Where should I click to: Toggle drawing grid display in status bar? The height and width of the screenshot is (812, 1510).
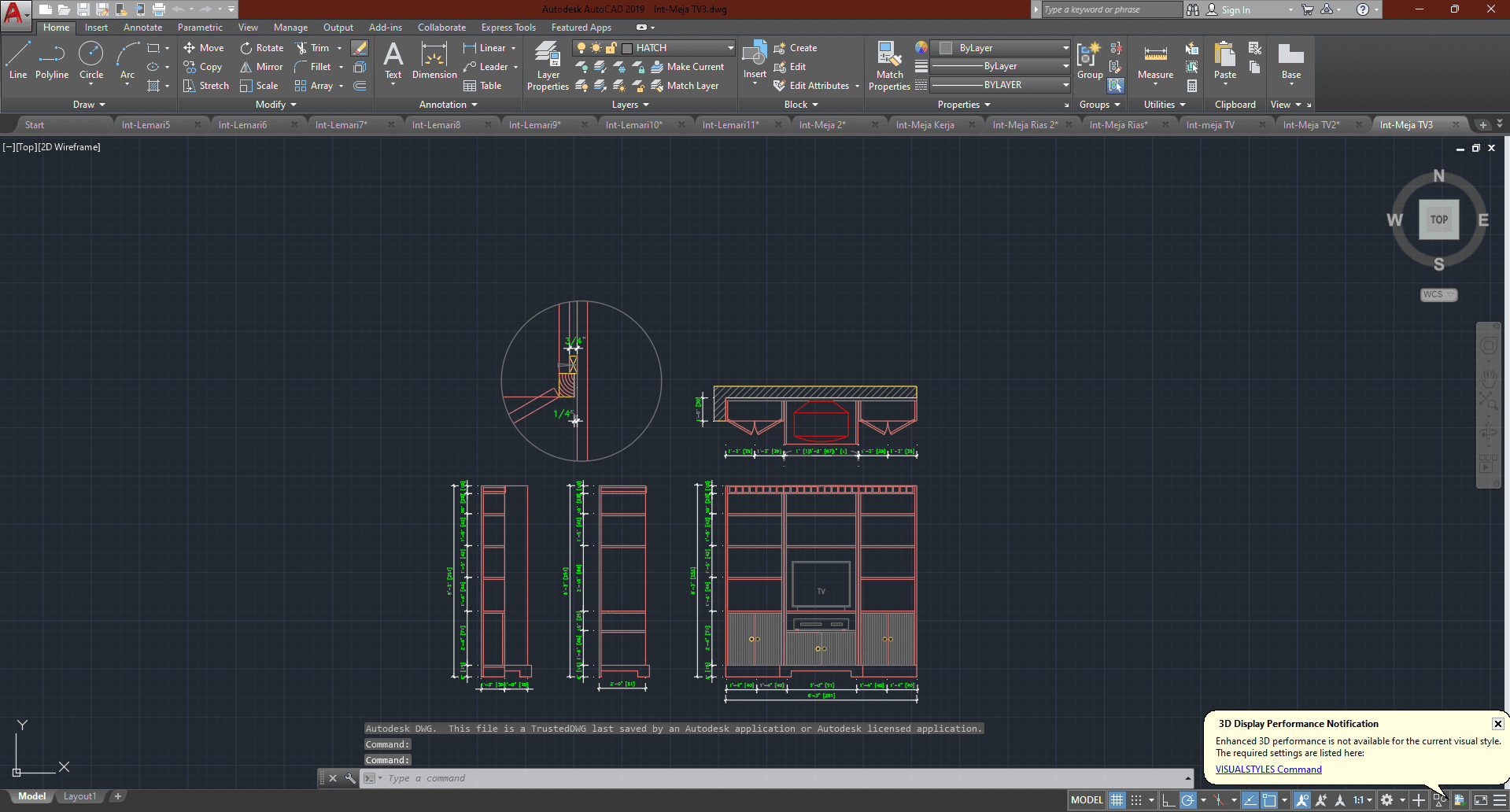click(x=1117, y=800)
